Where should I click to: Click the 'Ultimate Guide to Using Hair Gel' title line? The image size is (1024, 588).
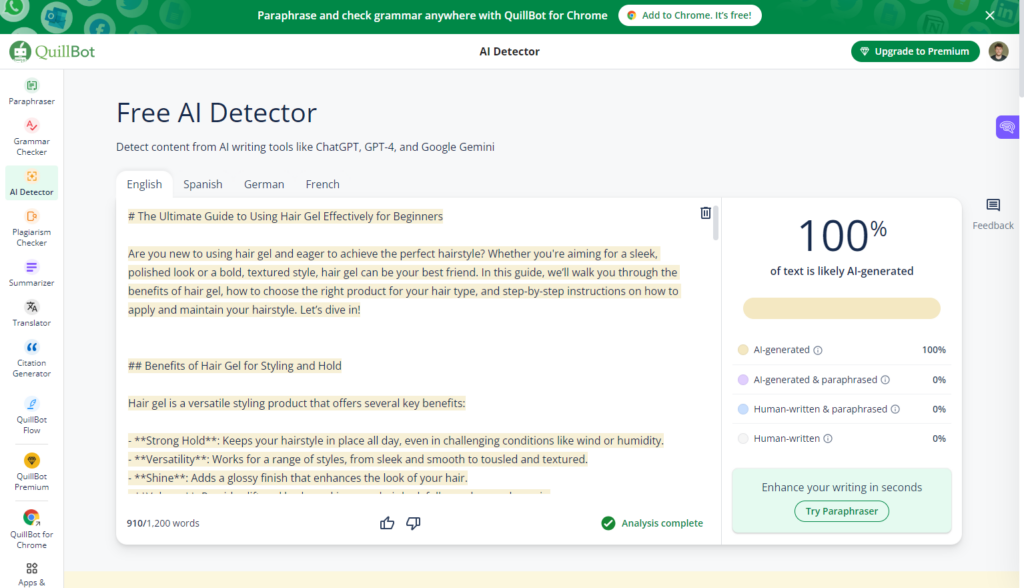pos(285,216)
